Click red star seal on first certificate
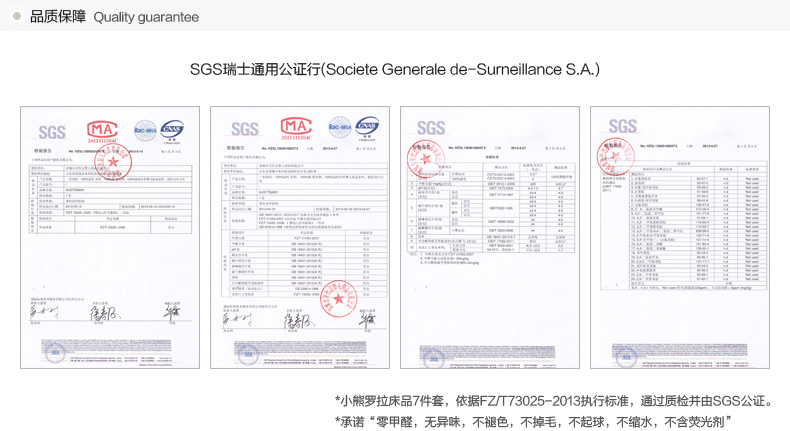 tap(113, 162)
